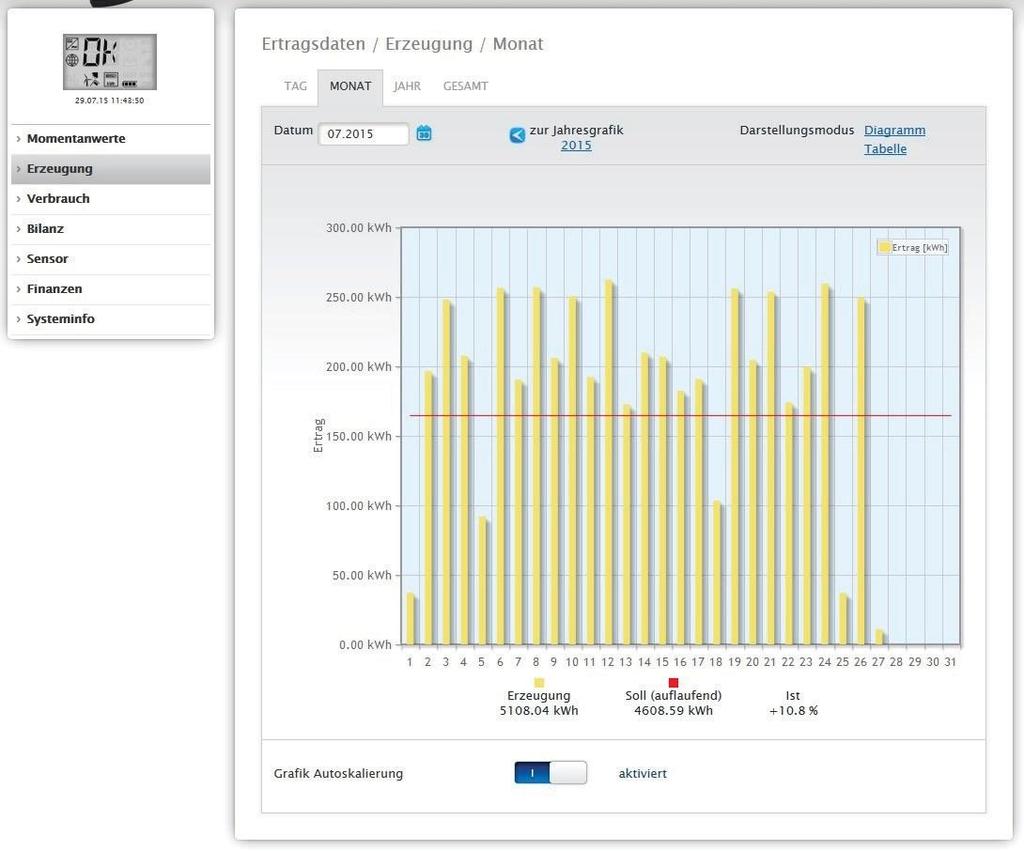Expand the Momentanwerte menu entry
This screenshot has width=1024, height=851.
[x=111, y=138]
